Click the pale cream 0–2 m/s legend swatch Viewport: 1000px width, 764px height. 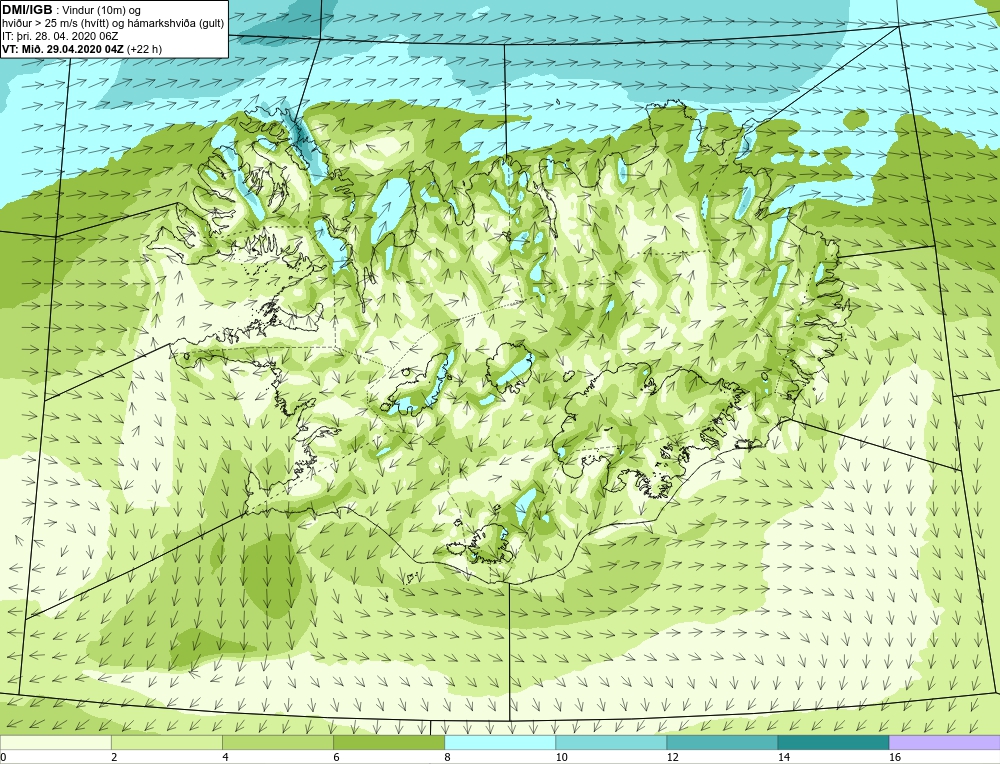[55, 743]
